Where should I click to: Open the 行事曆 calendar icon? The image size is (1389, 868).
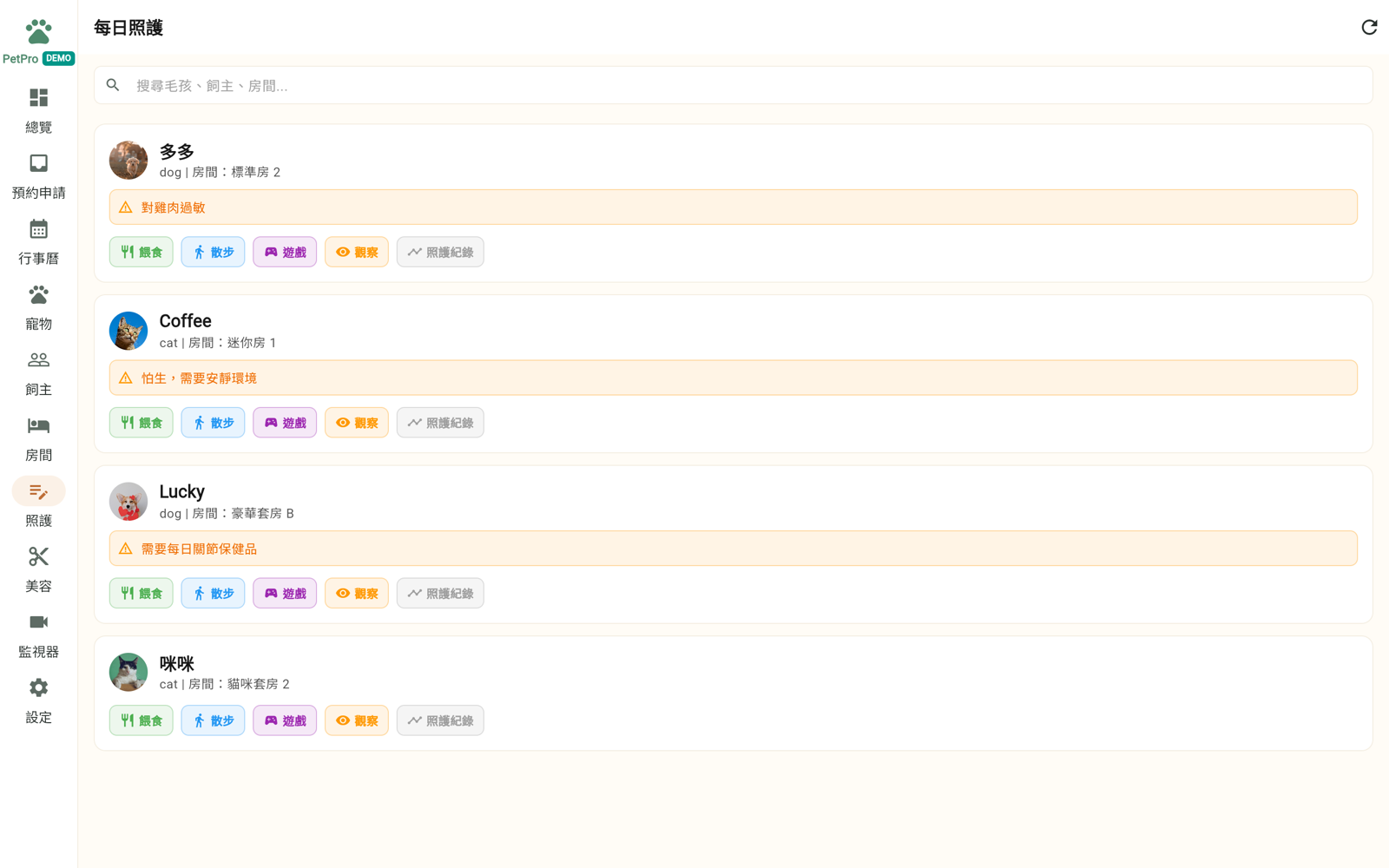(x=38, y=228)
